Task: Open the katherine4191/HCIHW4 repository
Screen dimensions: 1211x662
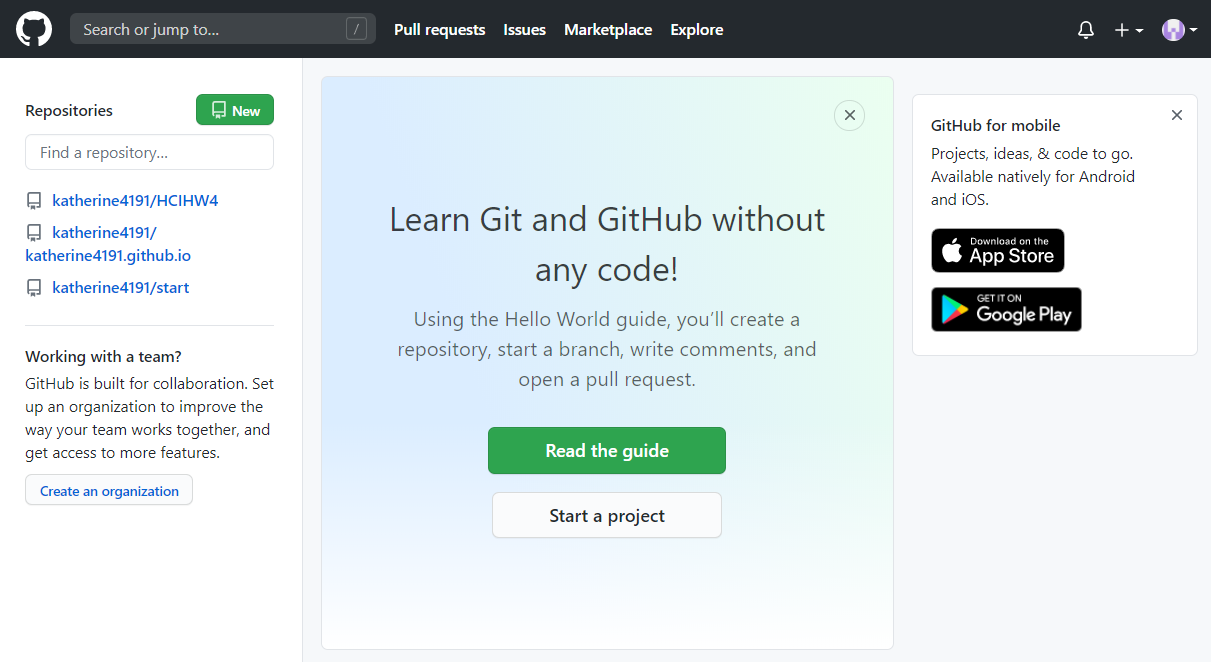Action: click(135, 200)
